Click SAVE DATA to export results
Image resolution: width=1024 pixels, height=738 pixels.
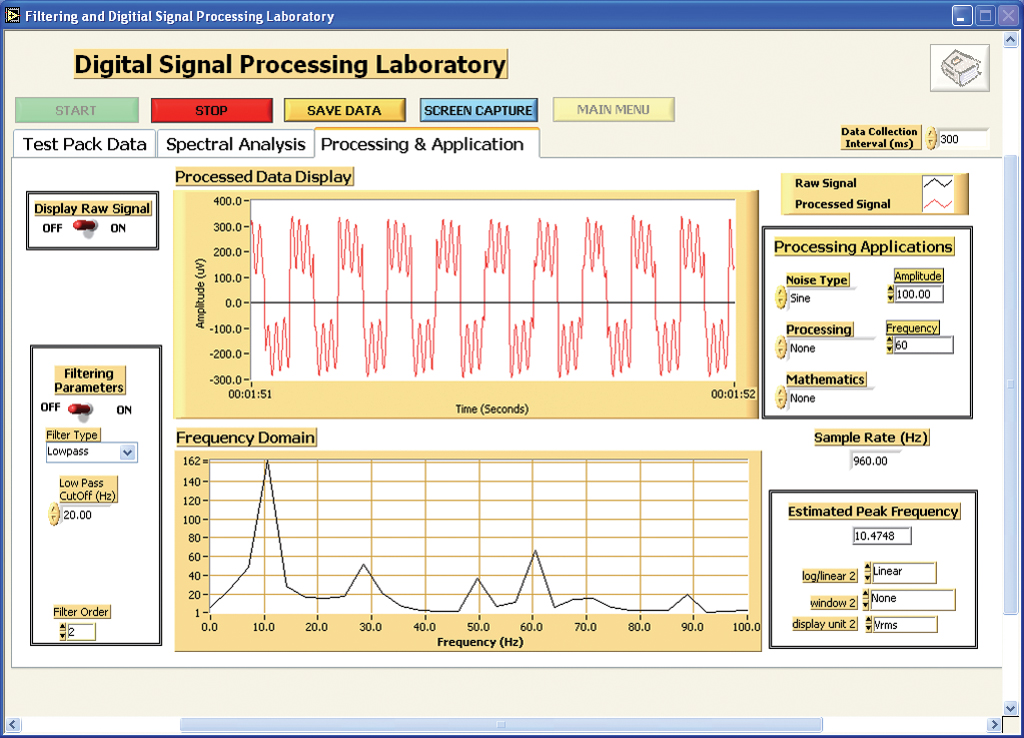[x=344, y=110]
